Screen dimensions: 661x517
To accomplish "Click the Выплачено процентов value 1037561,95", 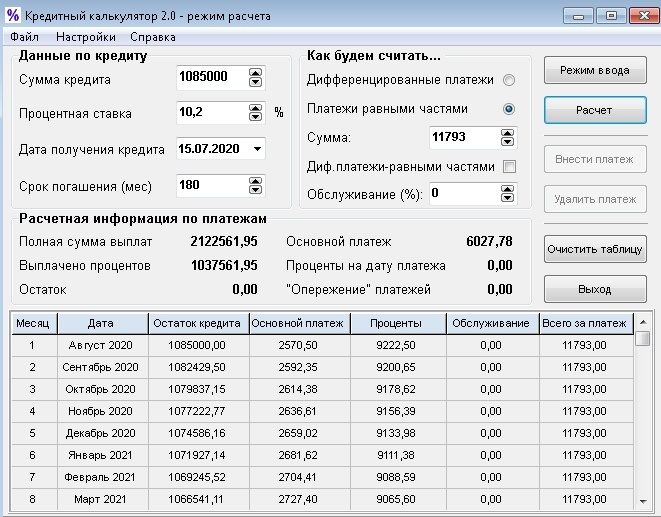I will point(224,266).
